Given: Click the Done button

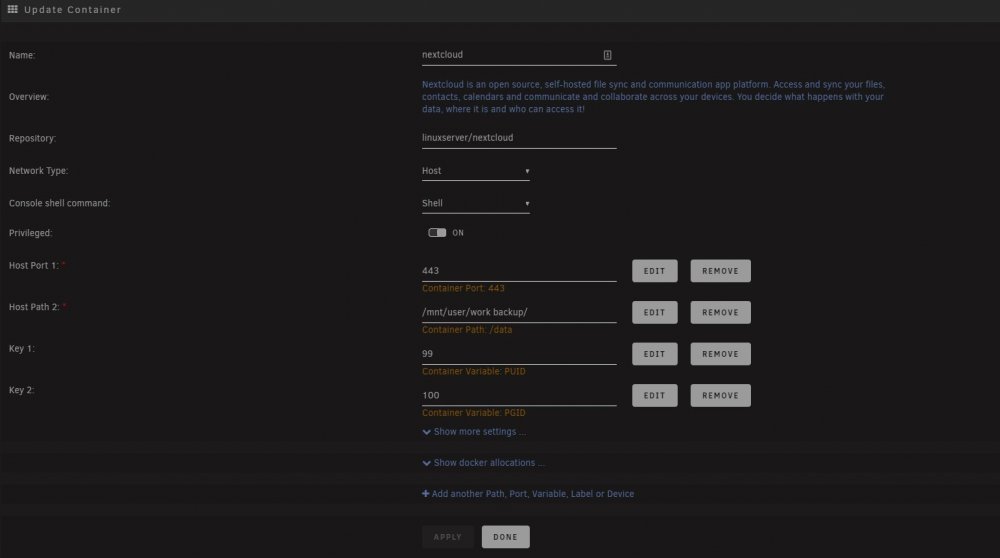Looking at the screenshot, I should 505,537.
